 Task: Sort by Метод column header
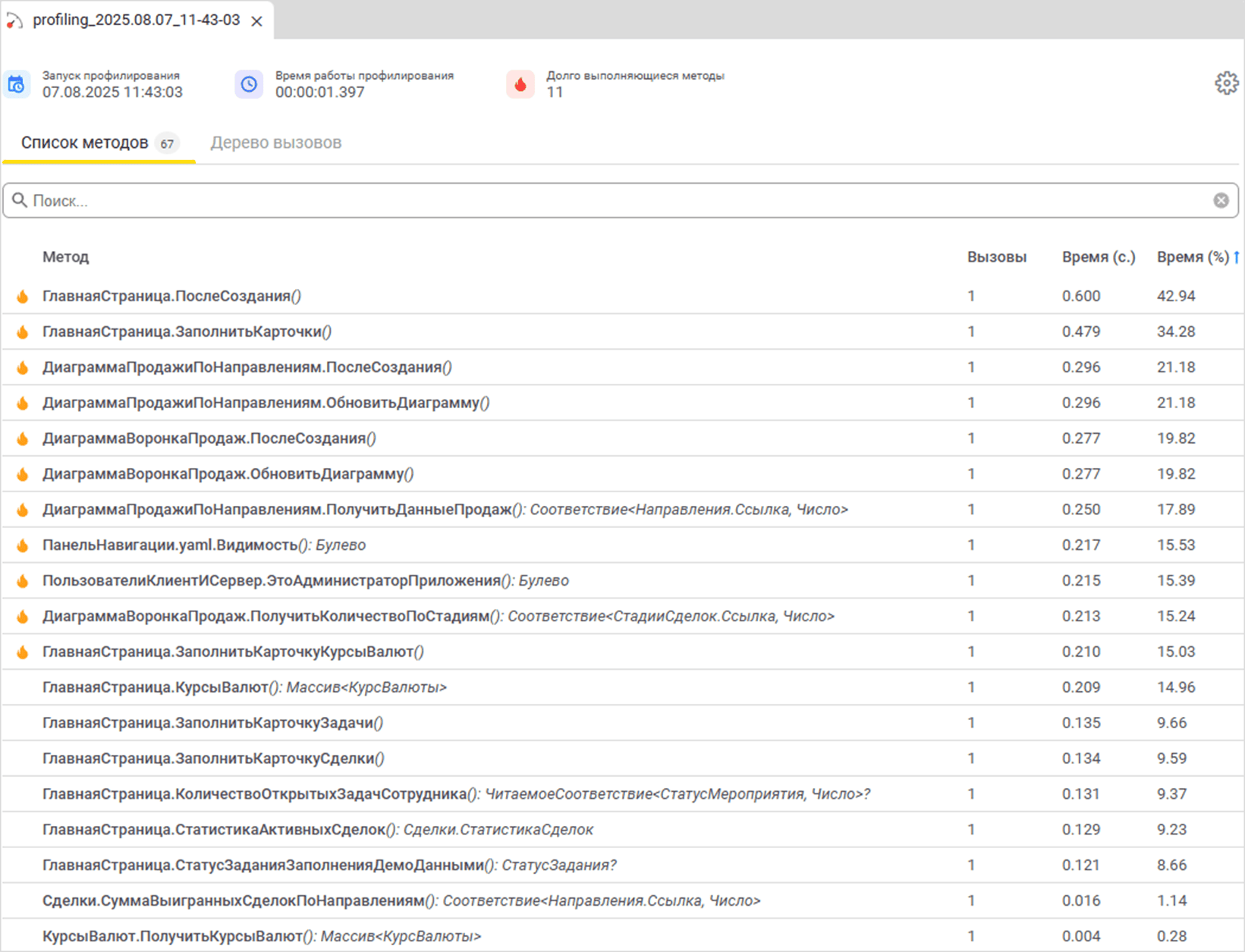[65, 257]
